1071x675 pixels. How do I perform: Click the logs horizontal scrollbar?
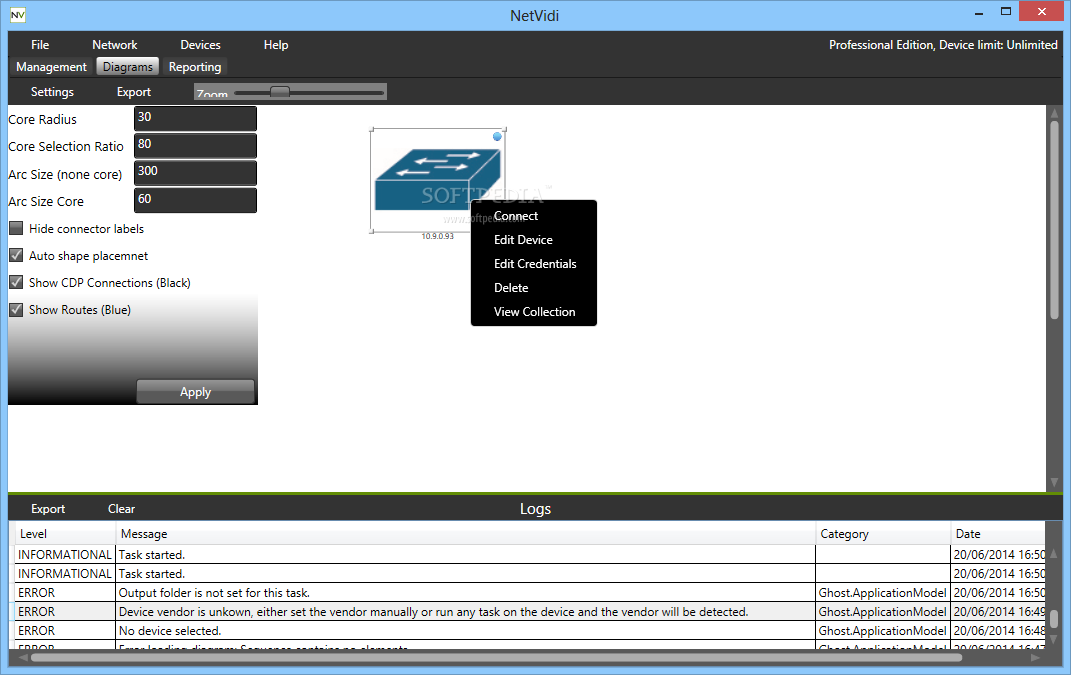click(497, 657)
